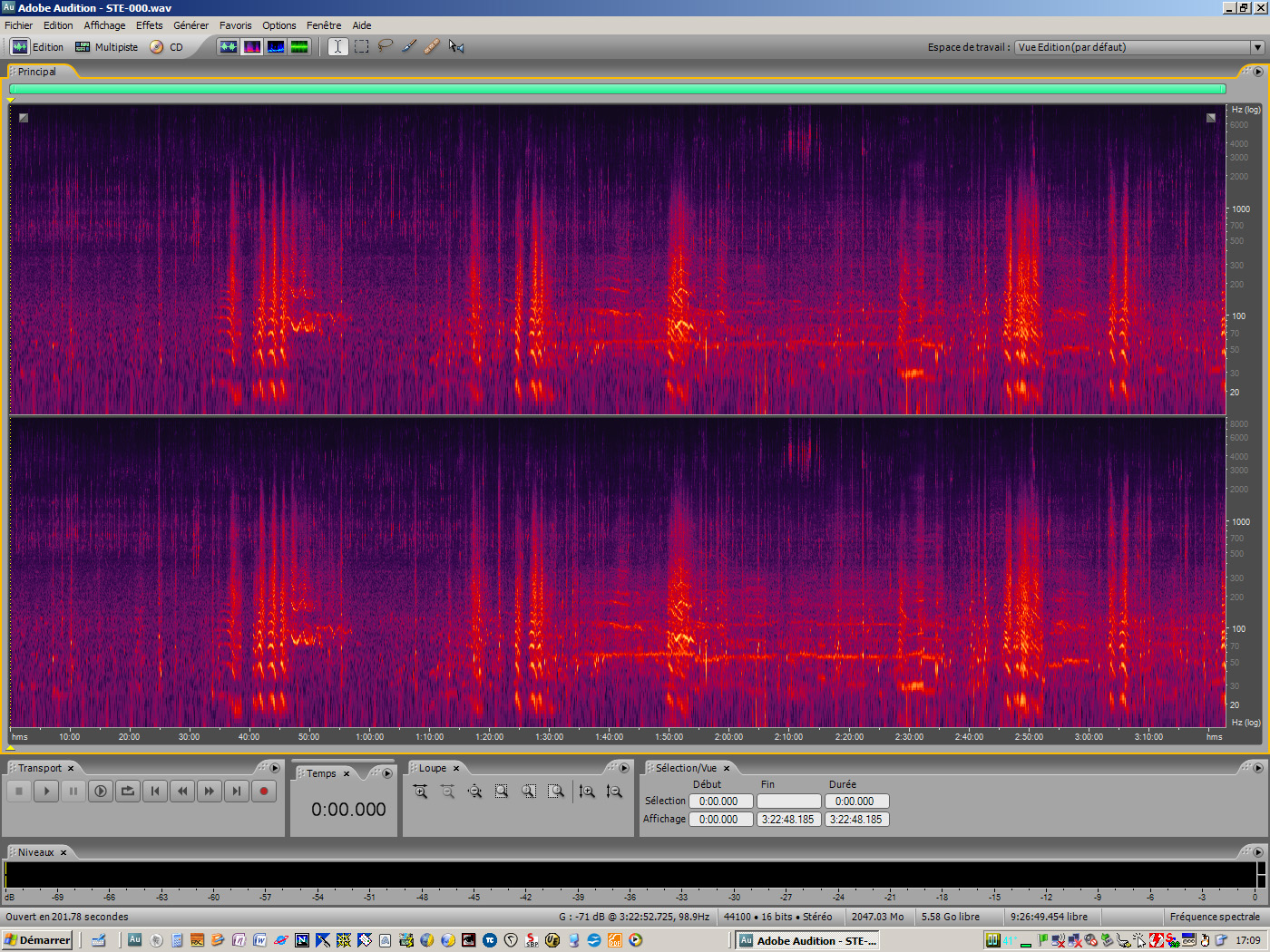Click the Sélection Début time field
This screenshot has height=952, width=1270.
click(x=720, y=801)
